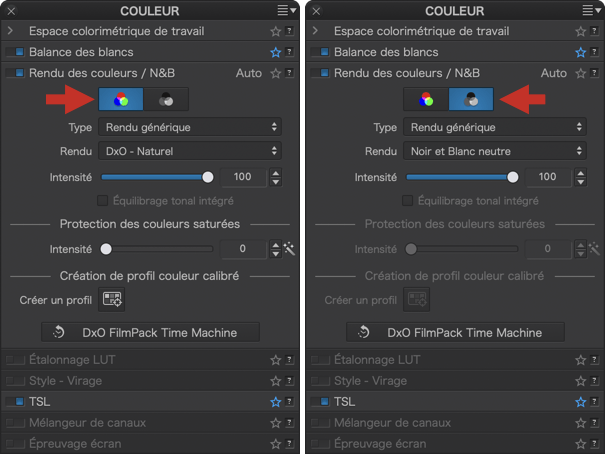This screenshot has height=454, width=605.
Task: Disable TSL switch in right panel
Action: (320, 402)
